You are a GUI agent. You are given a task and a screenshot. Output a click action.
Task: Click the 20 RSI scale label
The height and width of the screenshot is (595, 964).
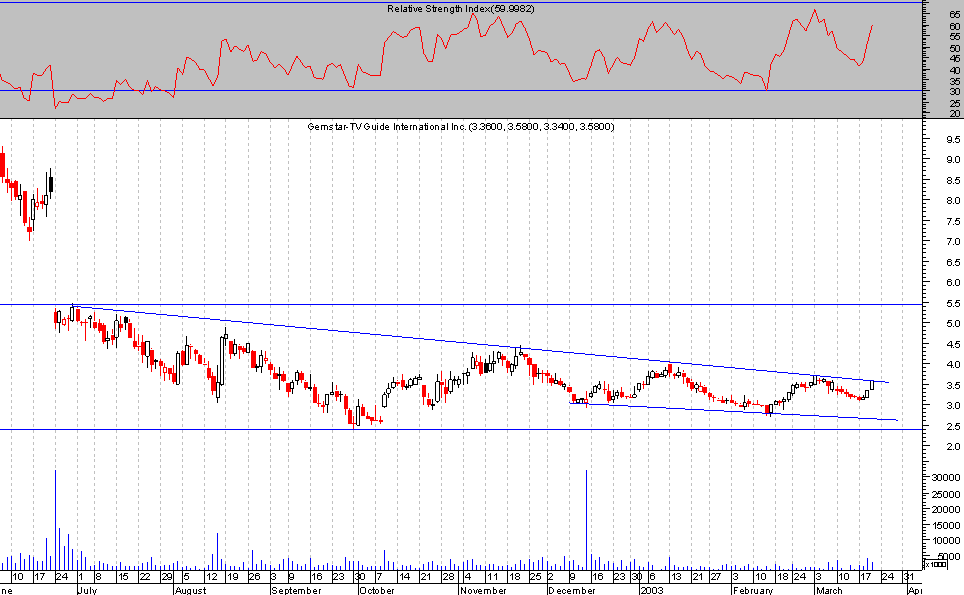tap(955, 114)
